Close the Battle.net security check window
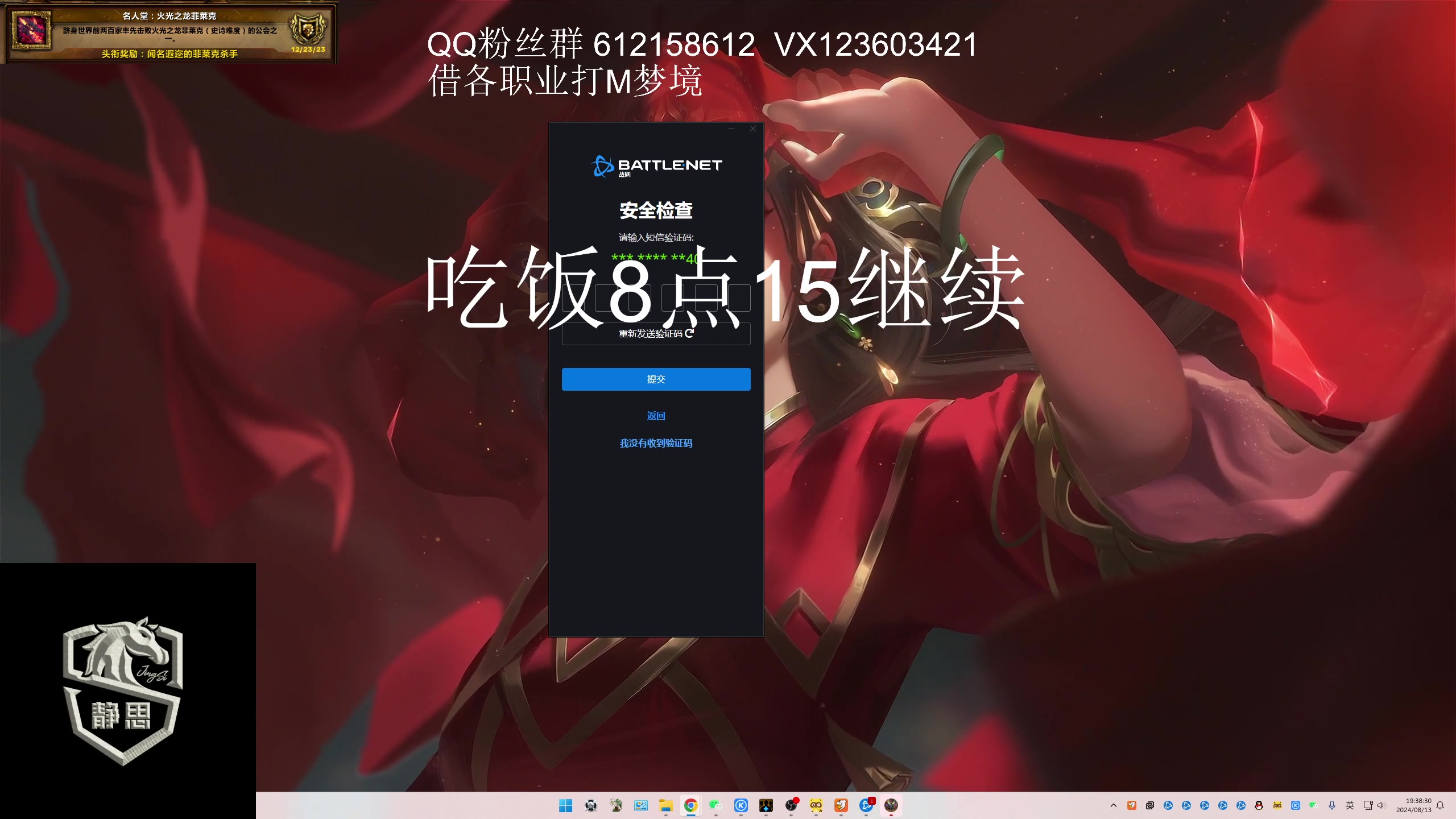Screen dimensions: 1456x819 [x=753, y=129]
